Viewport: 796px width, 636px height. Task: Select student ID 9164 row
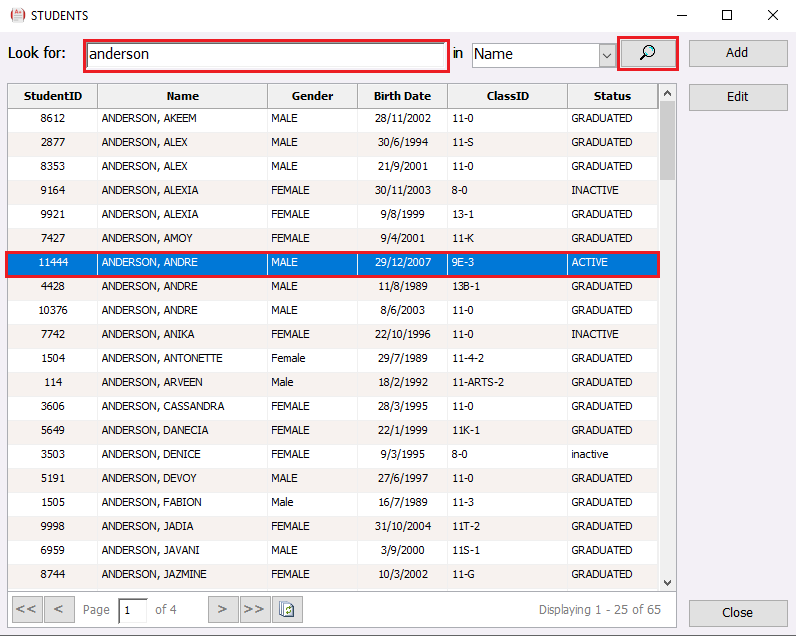pos(333,190)
